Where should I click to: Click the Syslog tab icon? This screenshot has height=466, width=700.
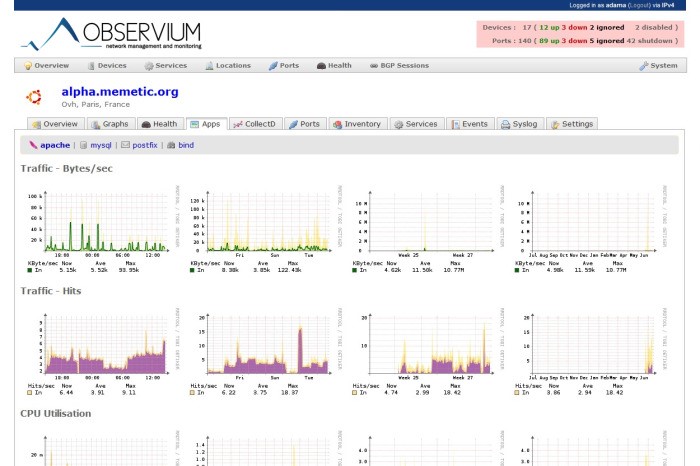click(506, 125)
